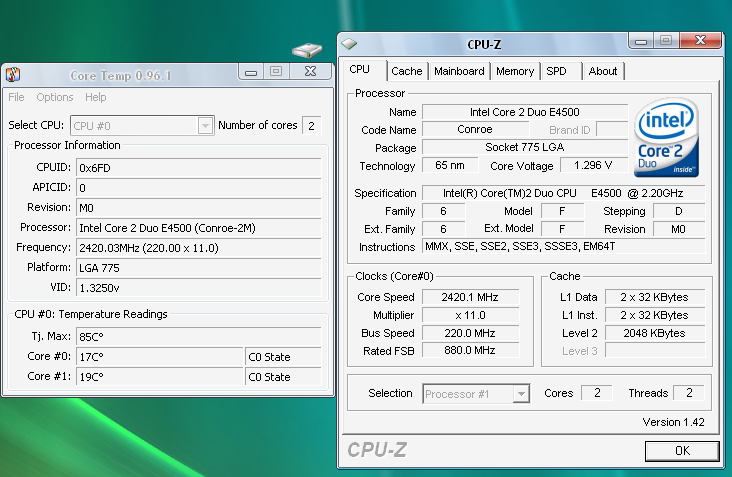The height and width of the screenshot is (477, 732).
Task: Click the Intel Core 2 Duo logo
Action: pyautogui.click(x=665, y=138)
